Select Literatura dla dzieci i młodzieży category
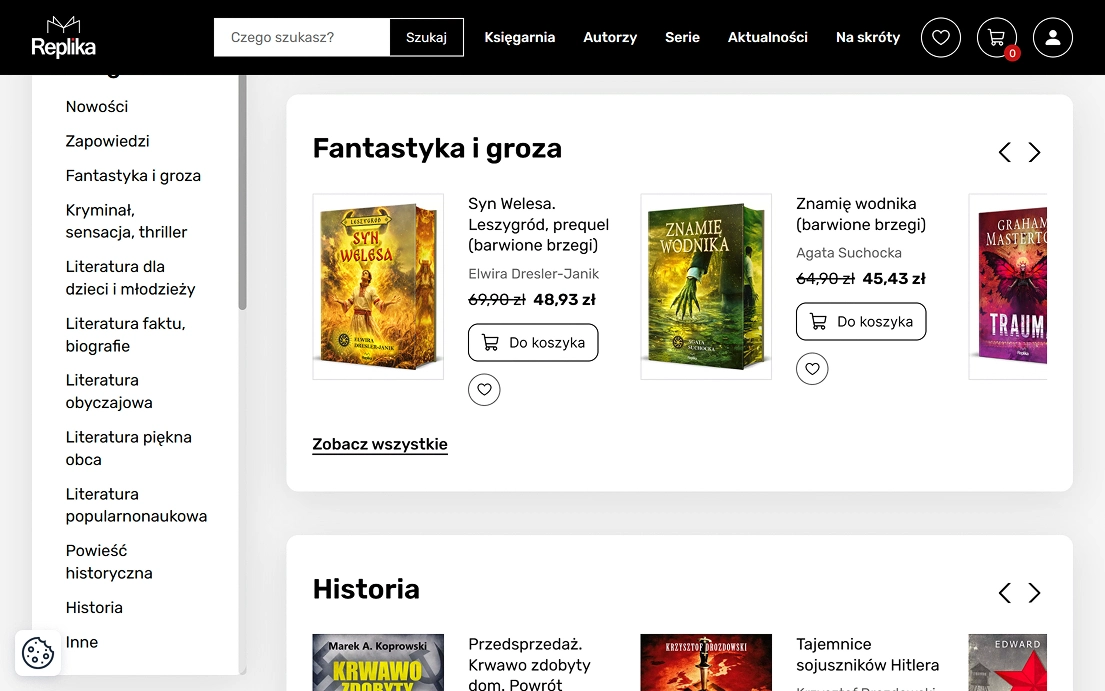Viewport: 1105px width, 691px height. [130, 278]
